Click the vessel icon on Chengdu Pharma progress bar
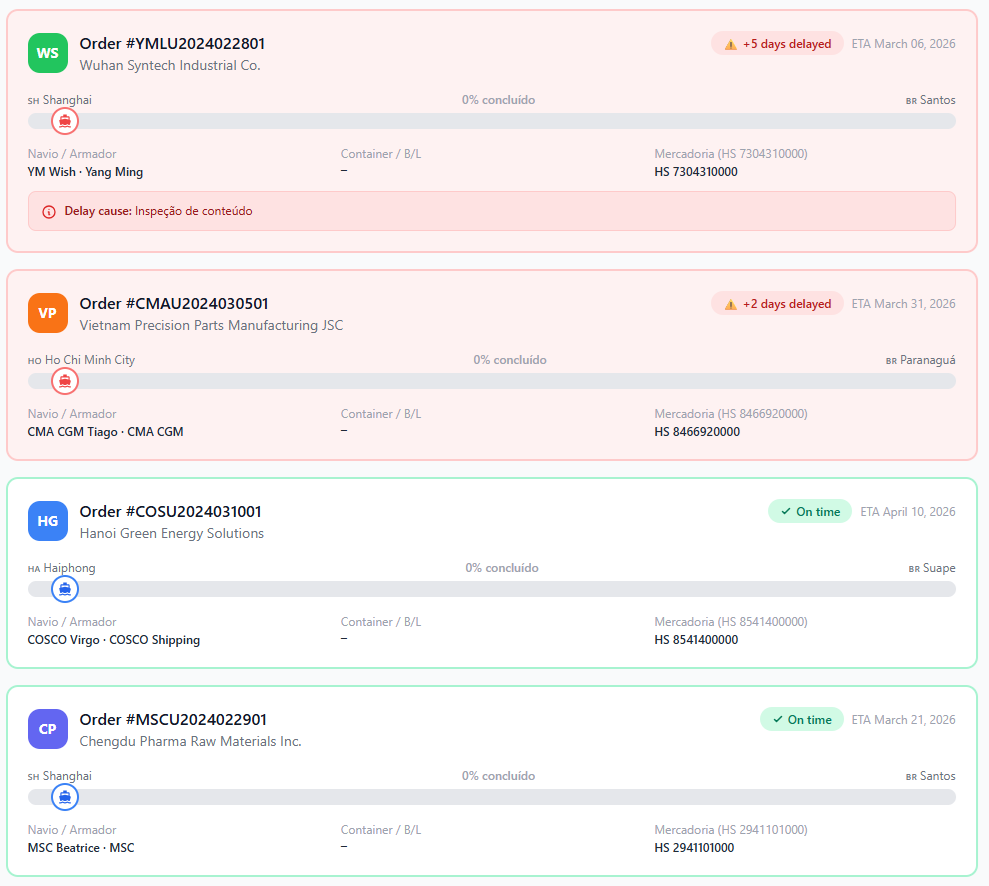Viewport: 989px width, 886px height. tap(64, 797)
